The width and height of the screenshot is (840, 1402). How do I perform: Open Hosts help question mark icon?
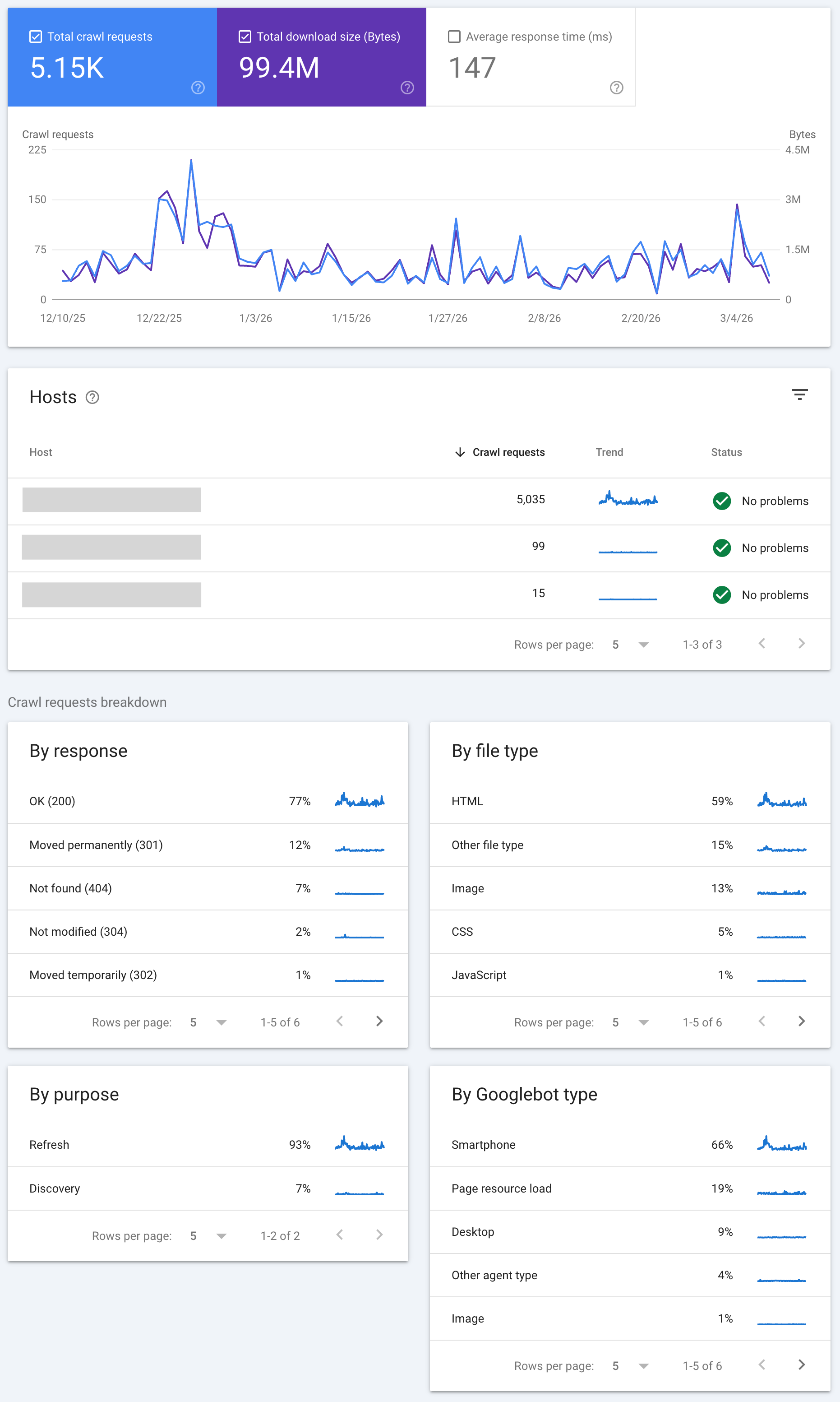click(x=92, y=398)
